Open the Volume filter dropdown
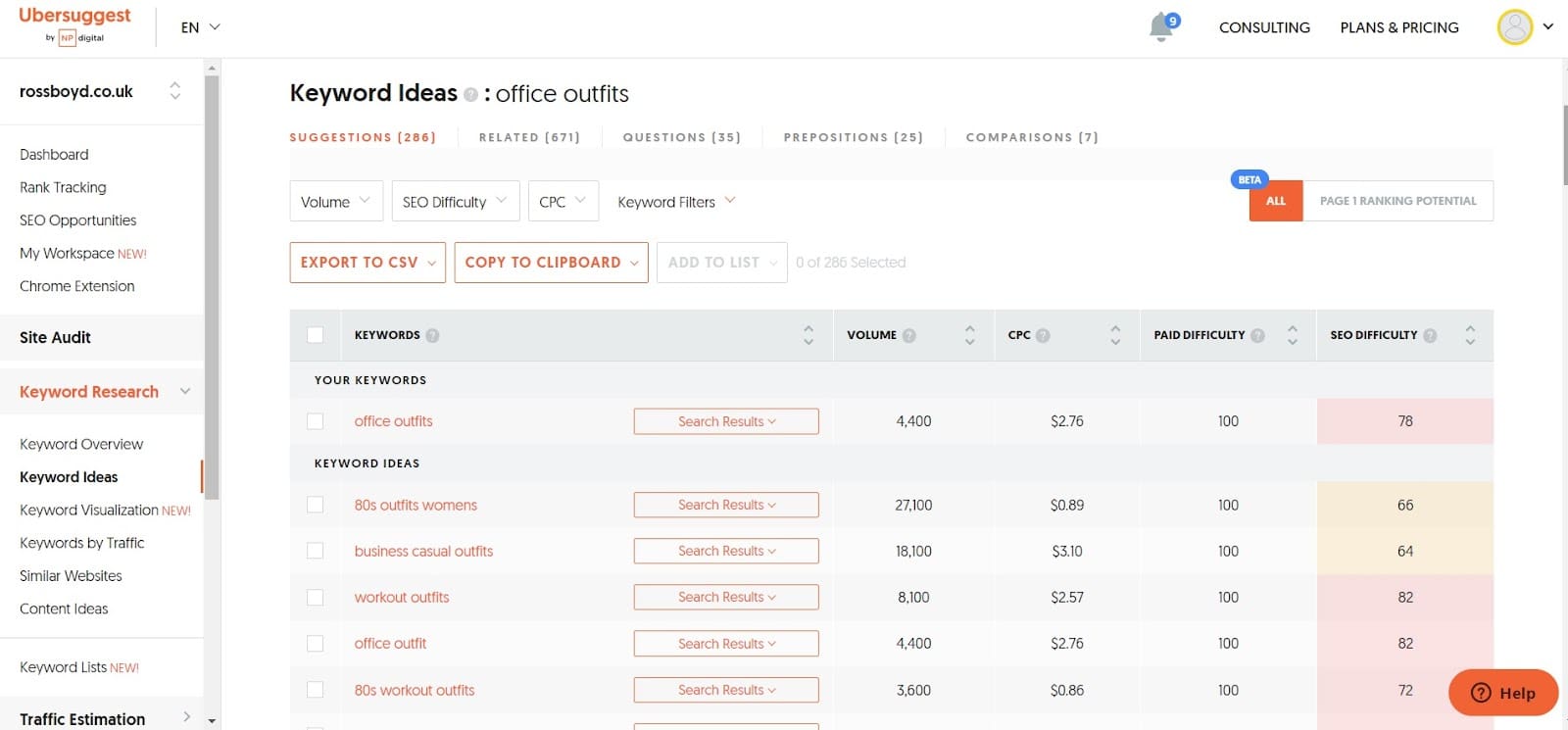This screenshot has height=730, width=1568. tap(336, 202)
